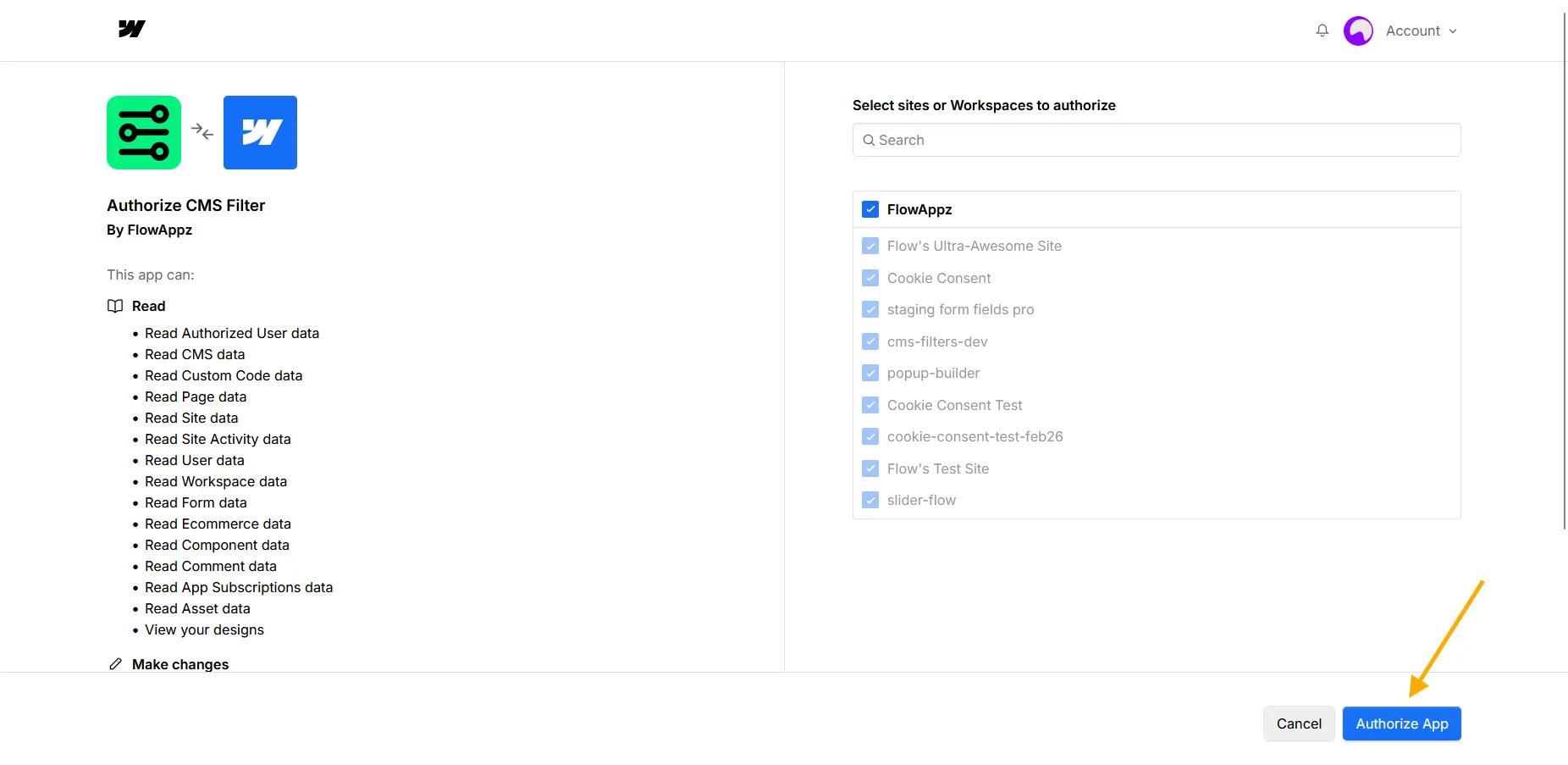Click the account avatar image
Image resolution: width=1568 pixels, height=765 pixels.
click(x=1358, y=30)
